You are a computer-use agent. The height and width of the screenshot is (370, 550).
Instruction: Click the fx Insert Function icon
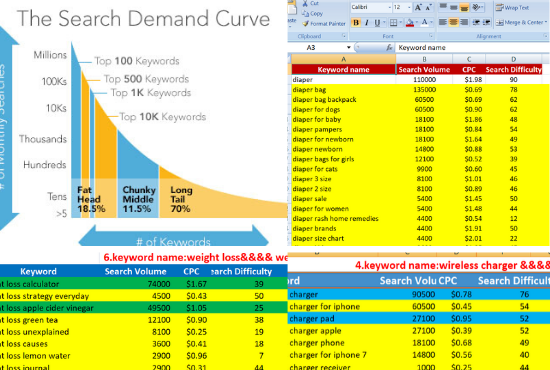click(389, 47)
